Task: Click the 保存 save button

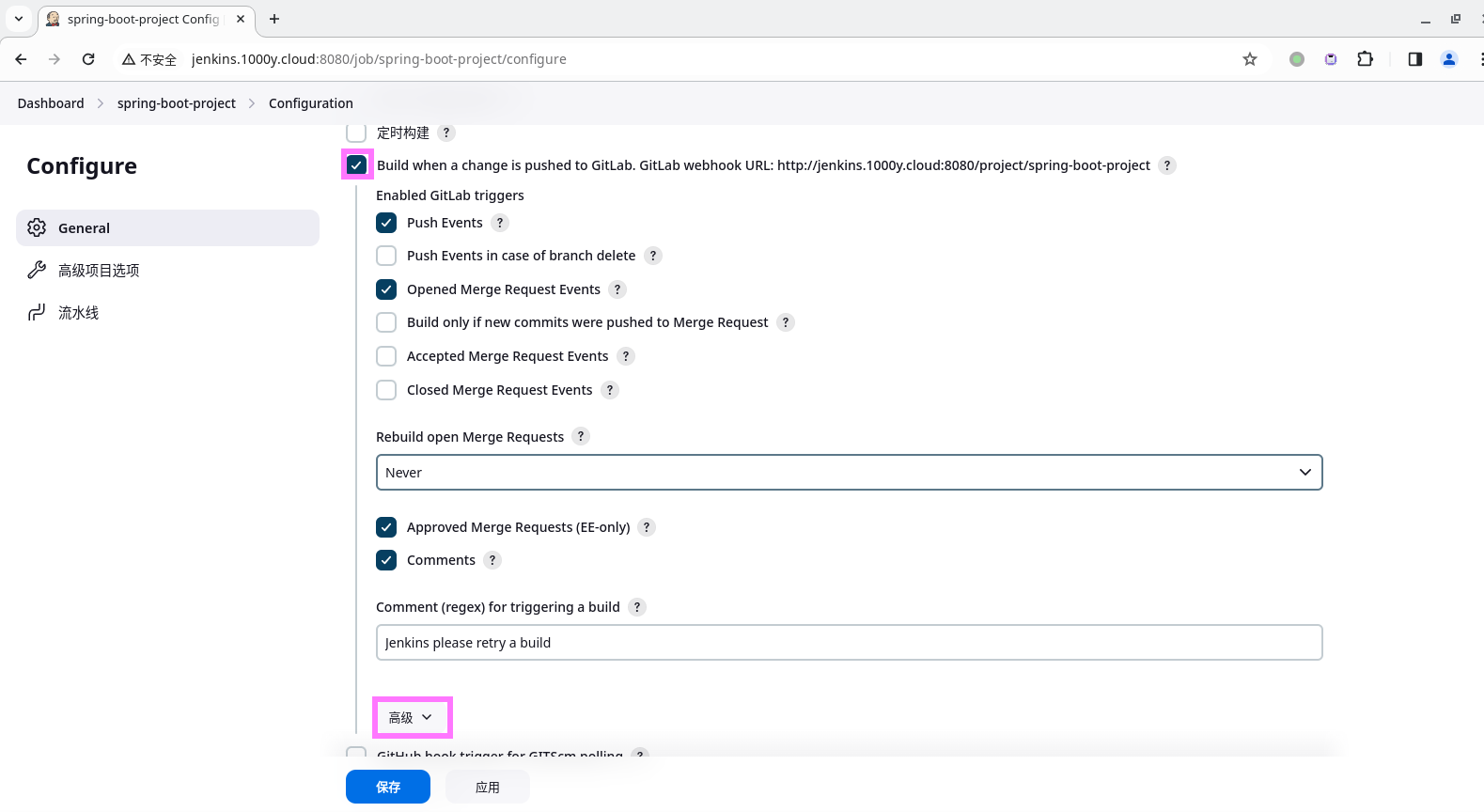Action: tap(388, 787)
